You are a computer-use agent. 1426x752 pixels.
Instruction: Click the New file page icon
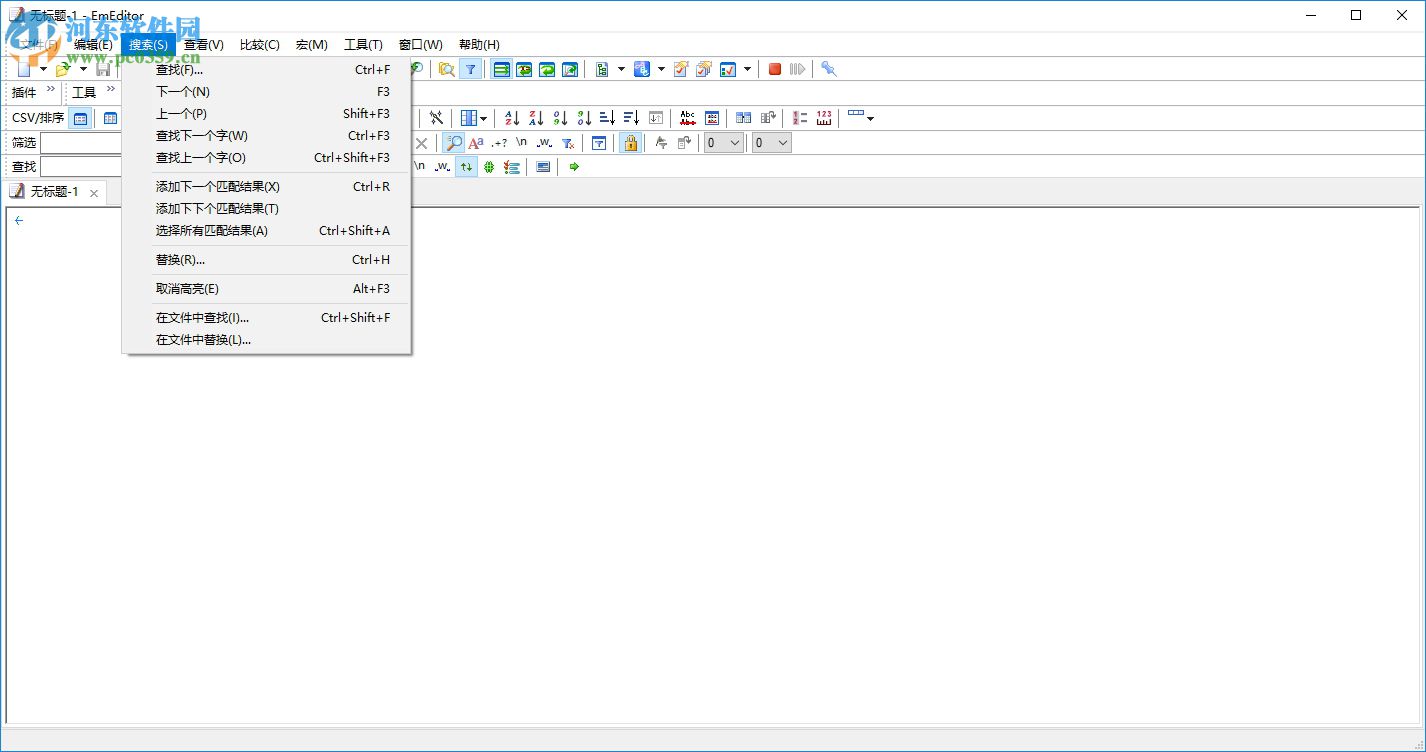[24, 69]
